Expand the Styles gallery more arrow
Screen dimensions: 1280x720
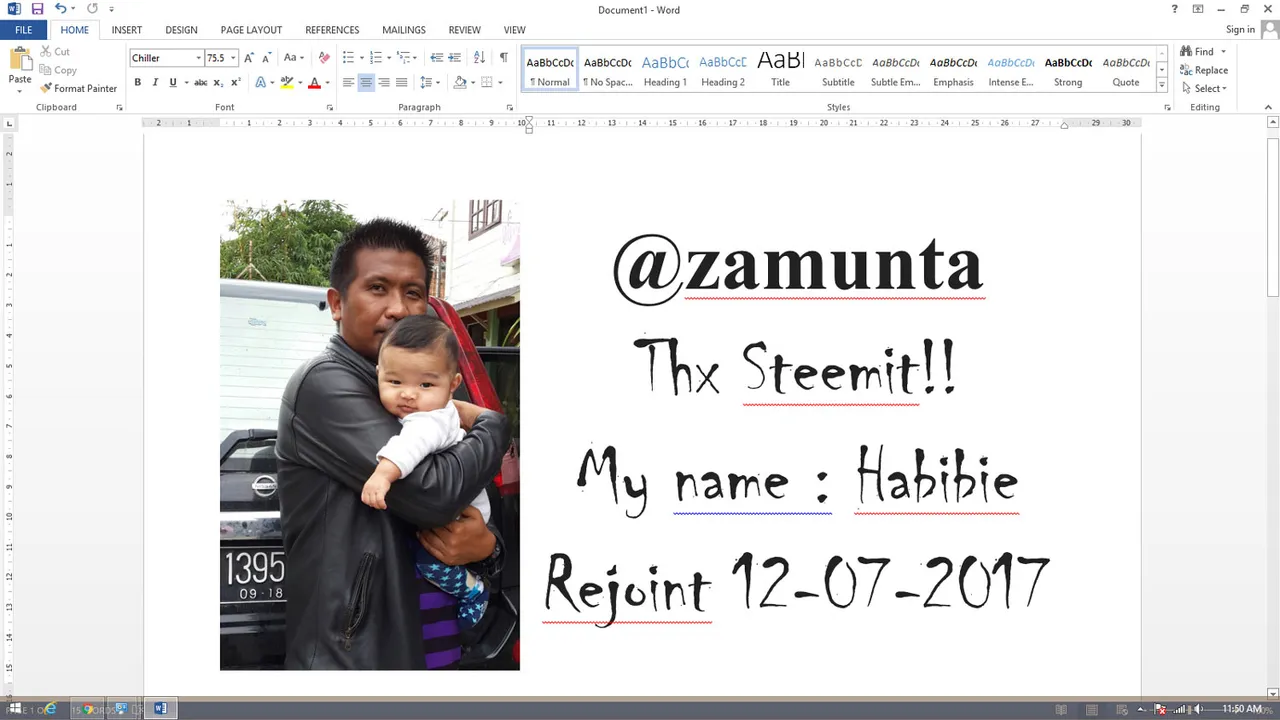(1161, 88)
